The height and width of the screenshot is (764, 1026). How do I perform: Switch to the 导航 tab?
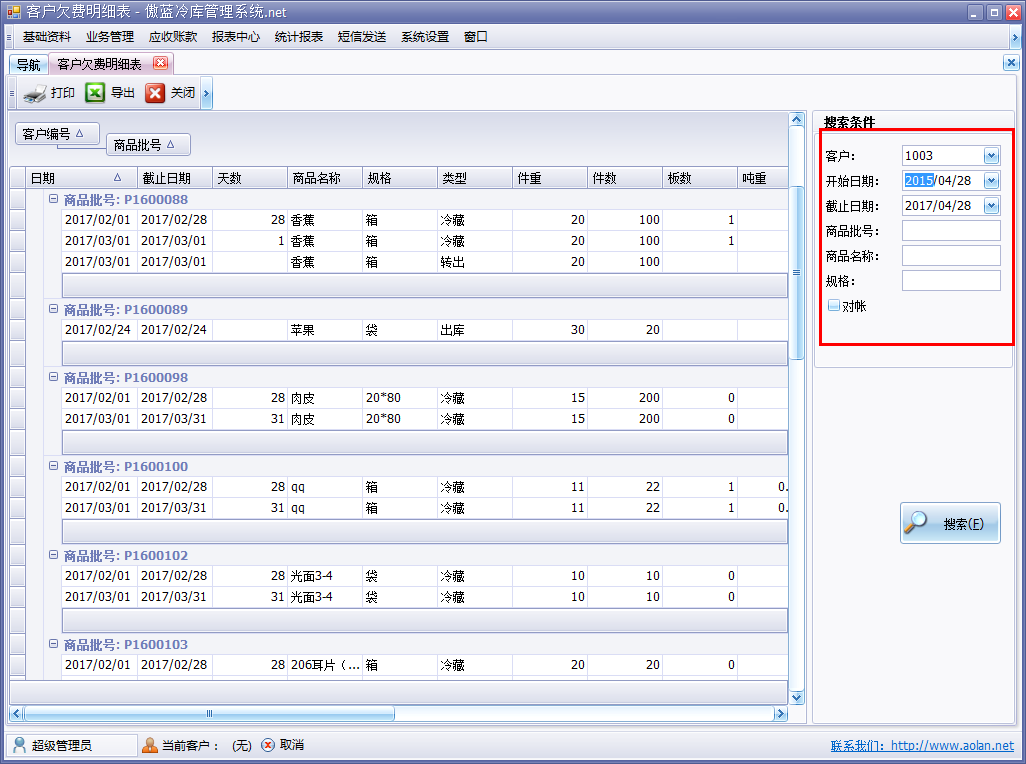(x=29, y=64)
